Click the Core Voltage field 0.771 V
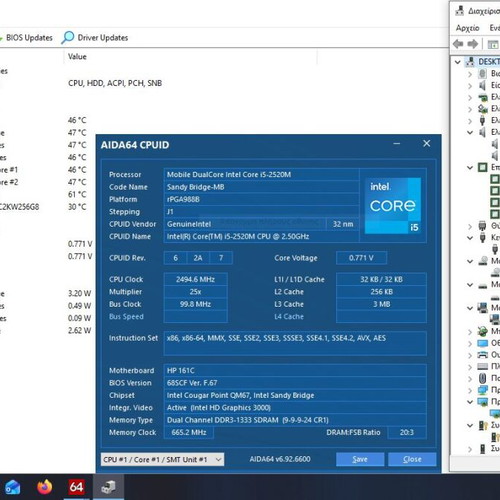Image resolution: width=500 pixels, height=500 pixels. [361, 258]
